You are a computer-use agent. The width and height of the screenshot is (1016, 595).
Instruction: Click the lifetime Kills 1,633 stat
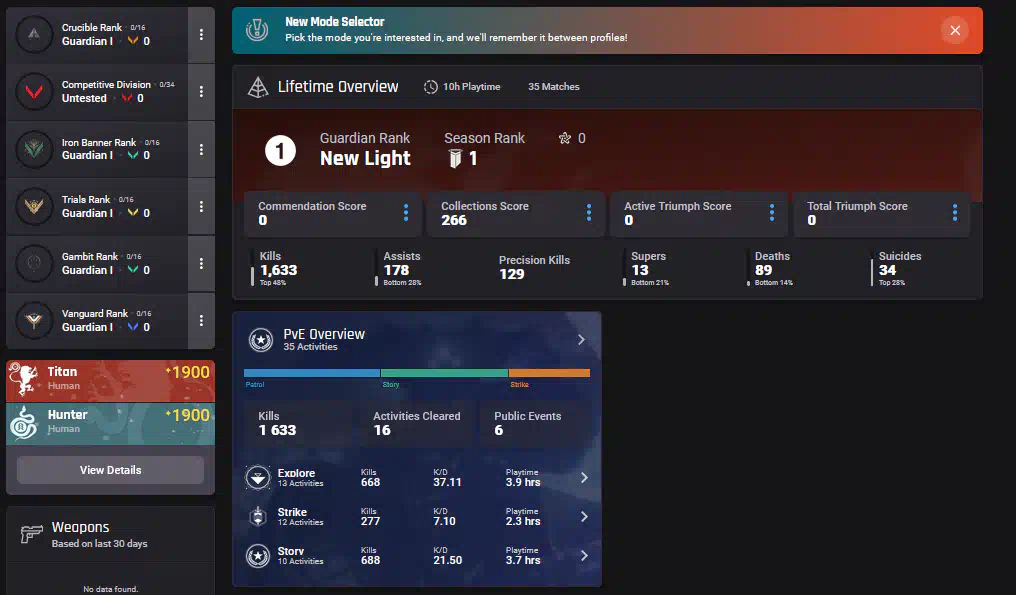point(275,268)
